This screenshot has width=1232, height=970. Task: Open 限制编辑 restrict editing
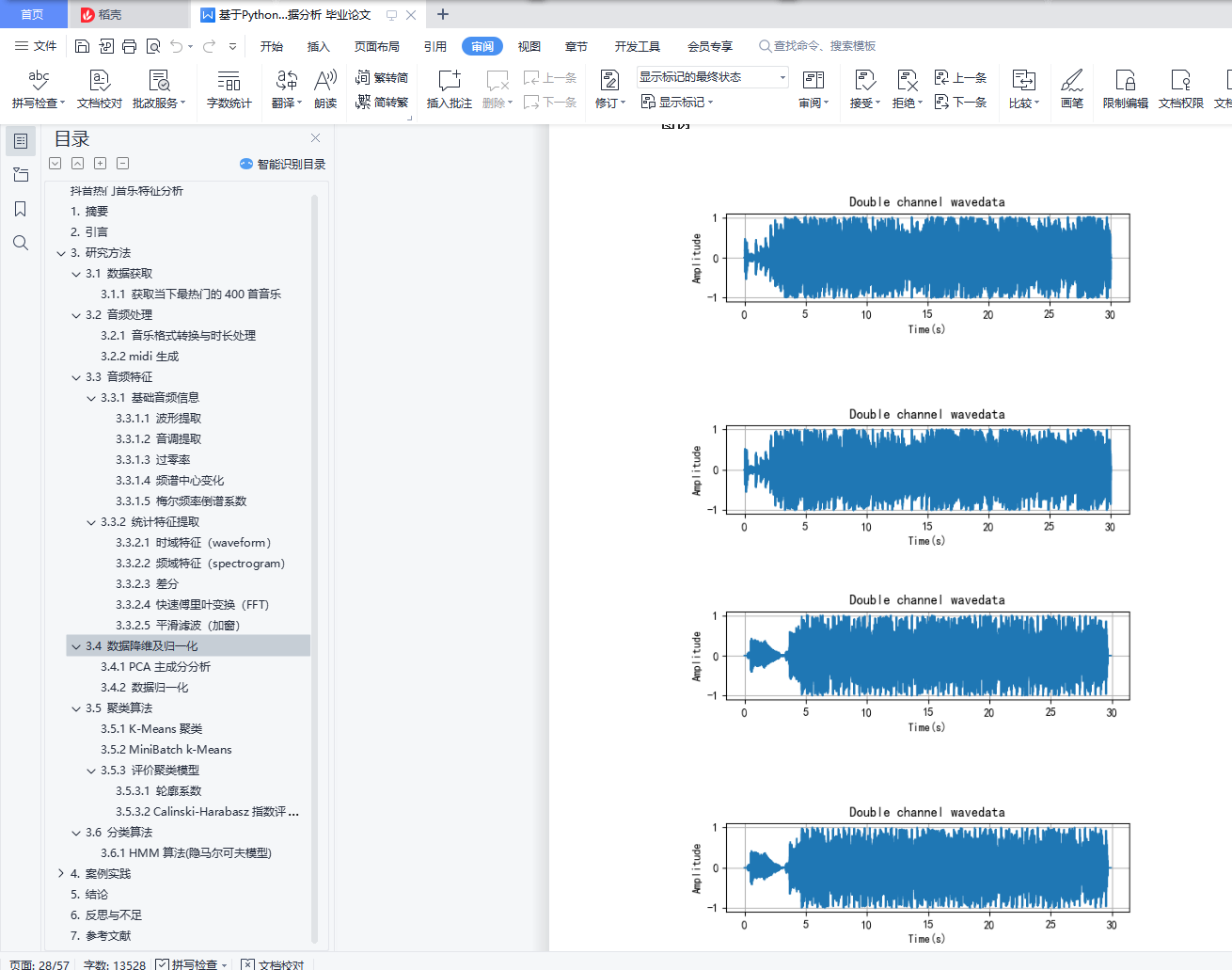point(1126,89)
